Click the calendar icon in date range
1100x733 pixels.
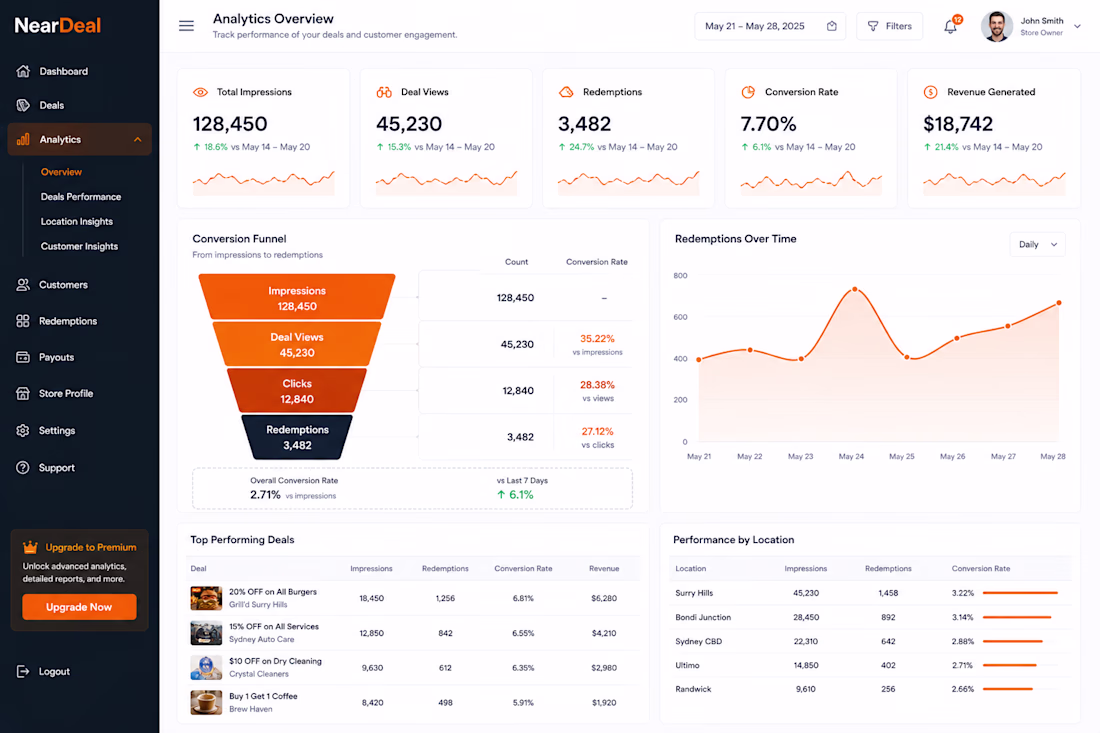click(x=831, y=26)
